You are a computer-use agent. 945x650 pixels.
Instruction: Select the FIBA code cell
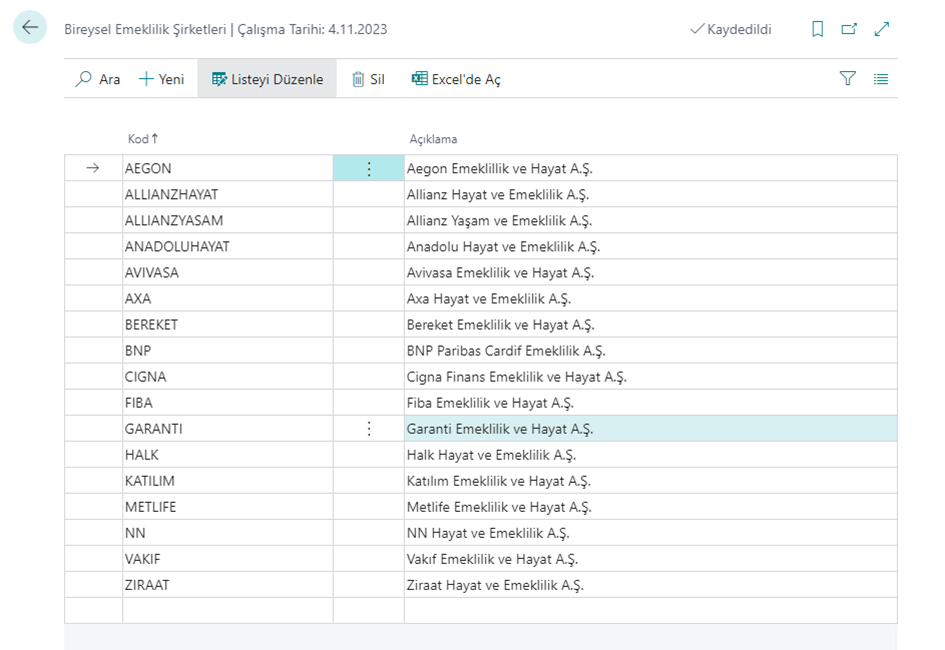point(228,402)
